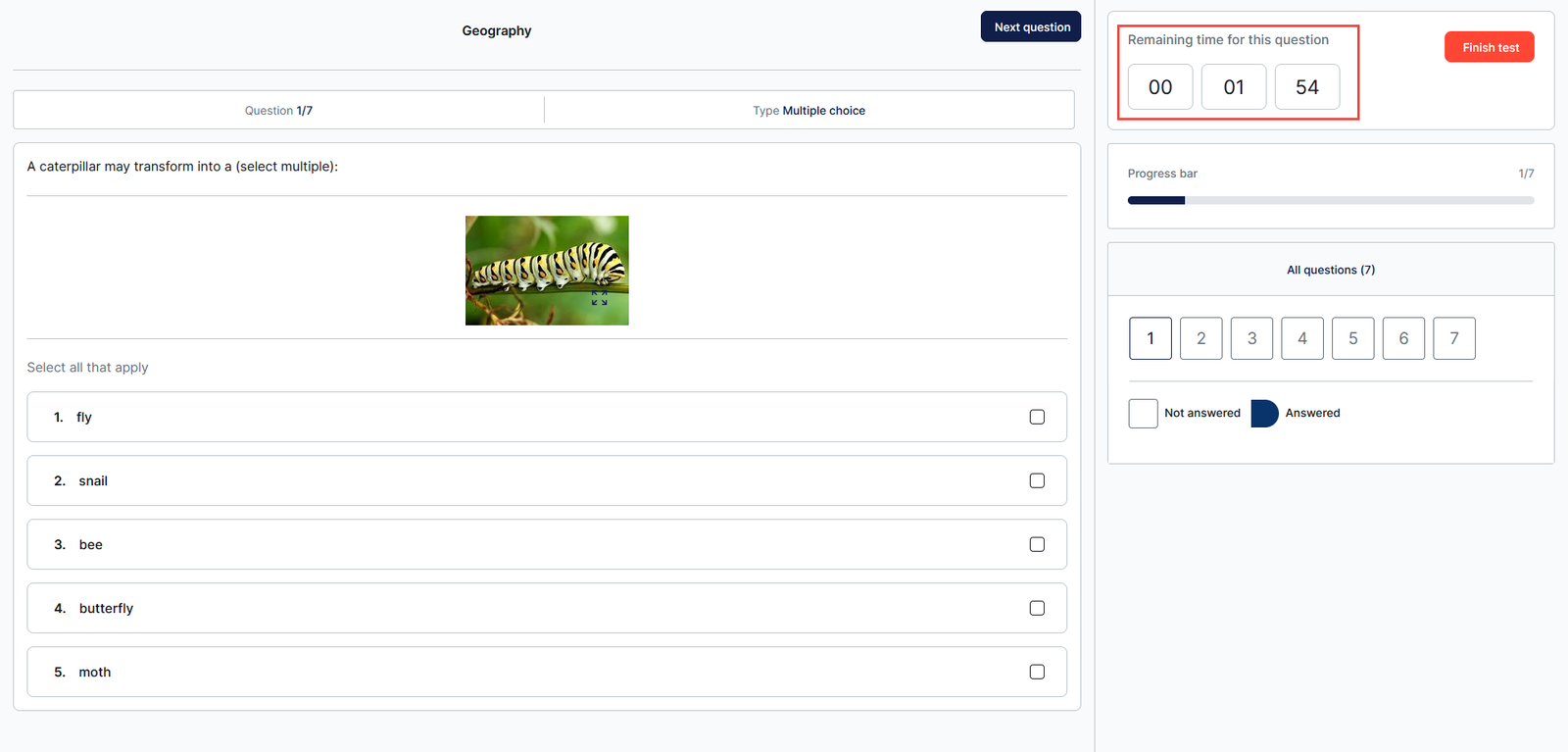Go to question 2 in navigator
The height and width of the screenshot is (752, 1568).
(x=1200, y=338)
